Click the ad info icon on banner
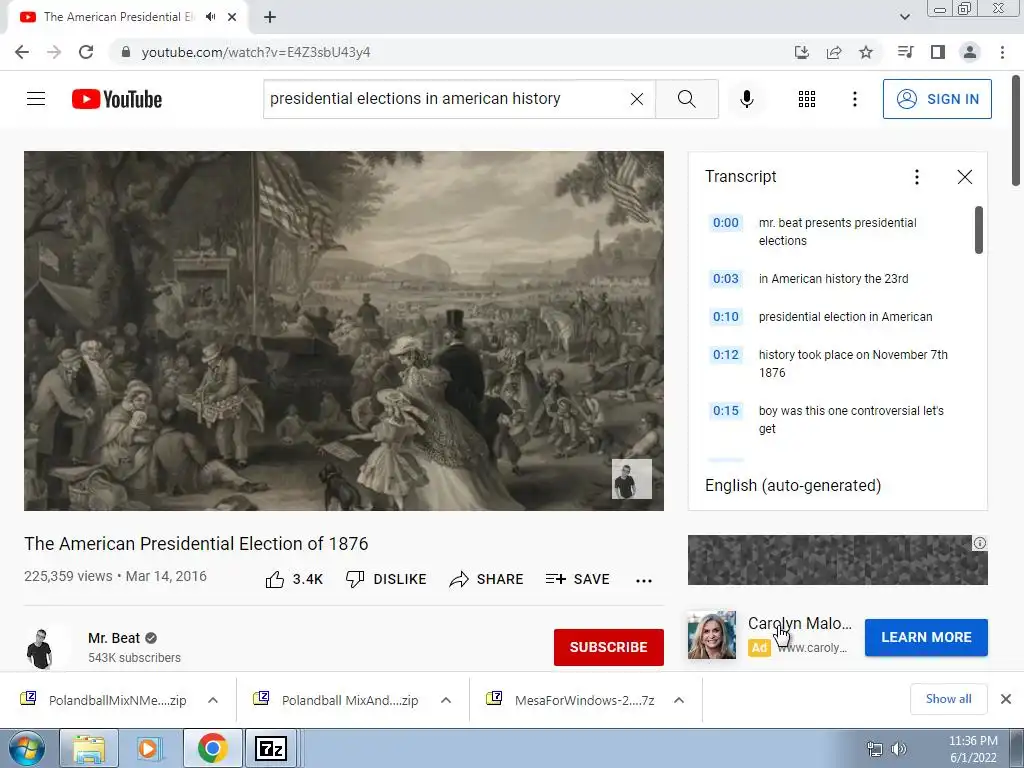The image size is (1024, 768). 980,543
